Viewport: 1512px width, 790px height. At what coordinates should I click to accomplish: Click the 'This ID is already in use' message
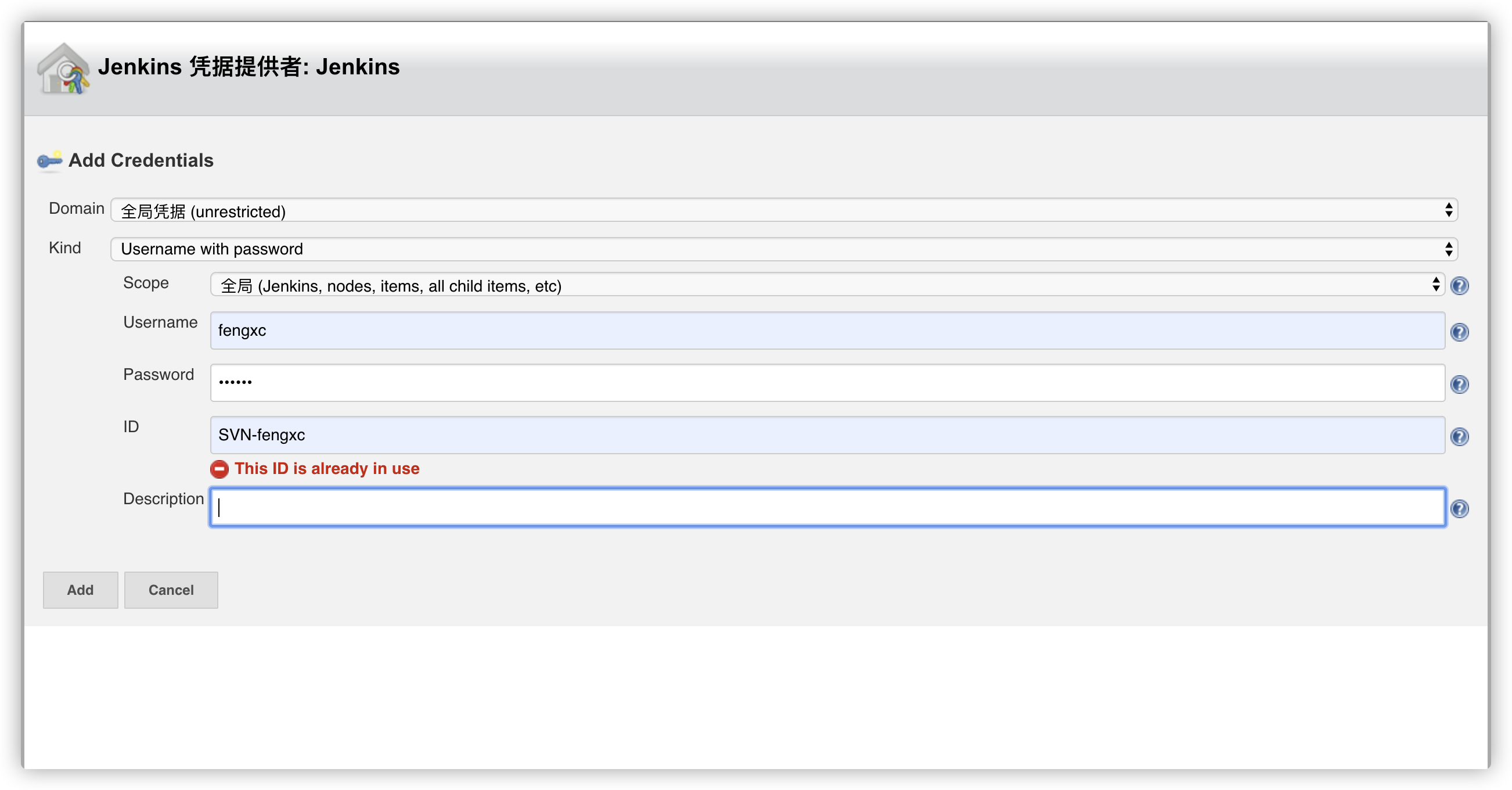[x=327, y=469]
